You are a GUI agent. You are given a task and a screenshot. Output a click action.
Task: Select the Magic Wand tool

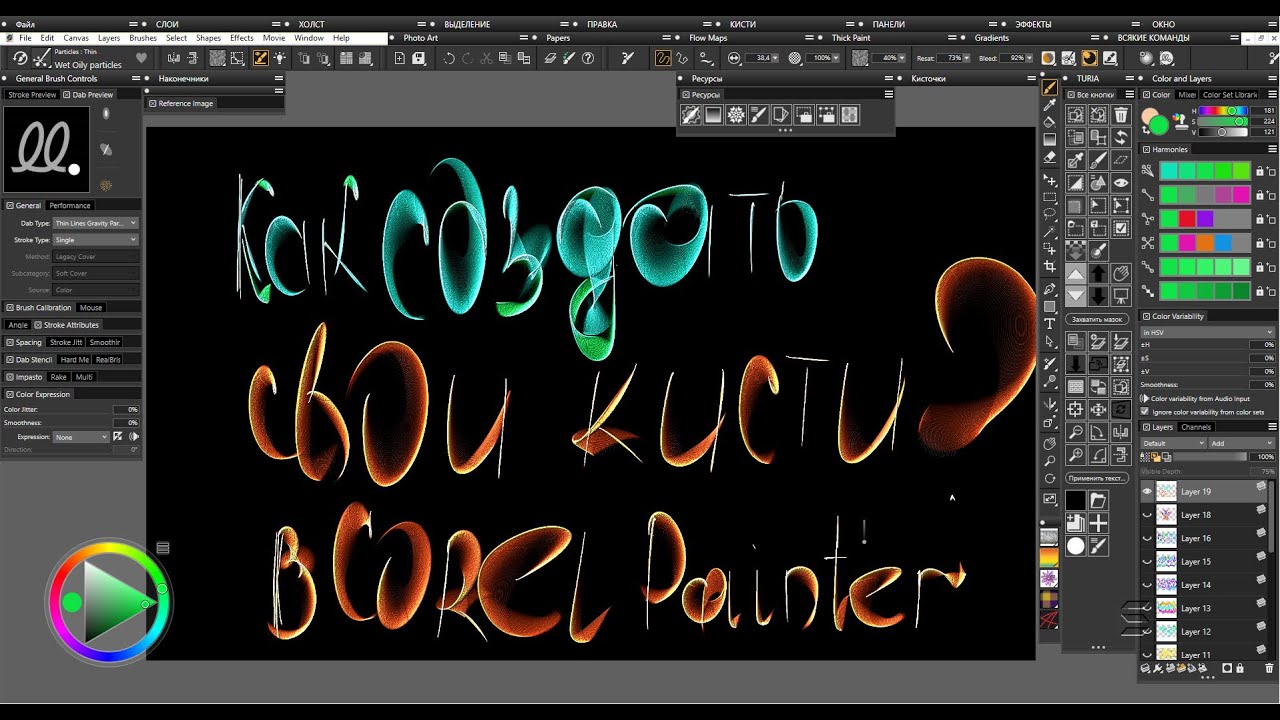[1050, 231]
